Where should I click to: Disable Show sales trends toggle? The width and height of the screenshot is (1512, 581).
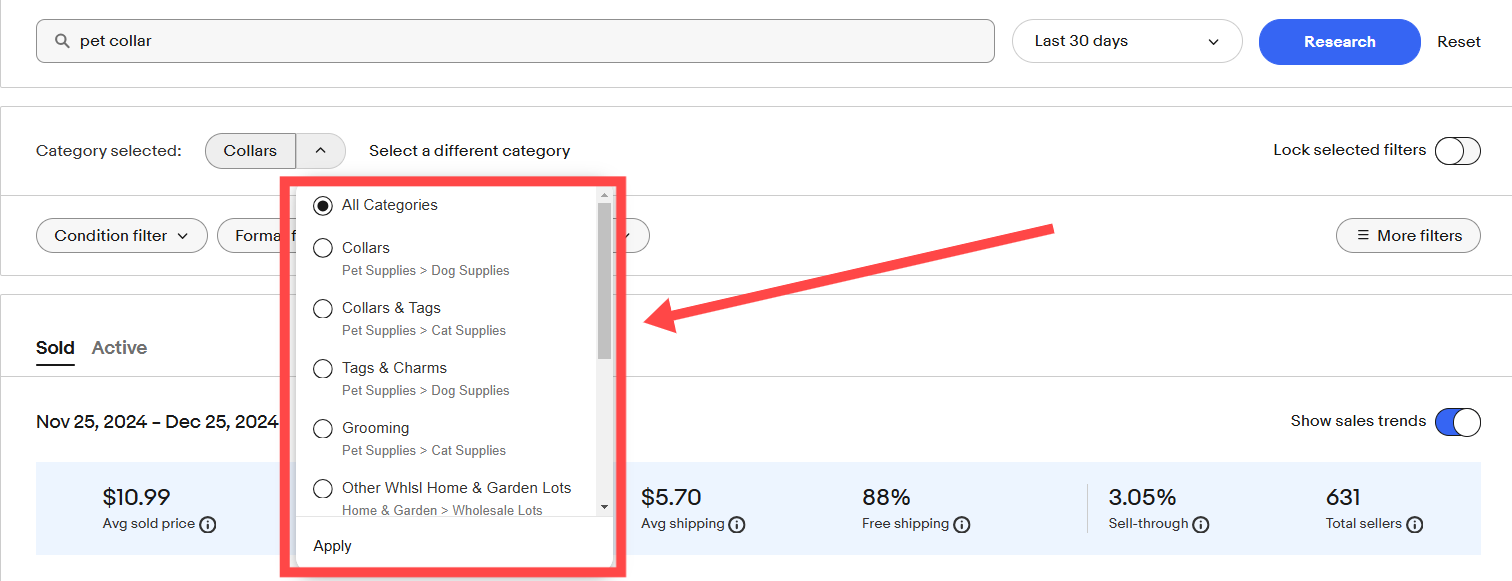1457,422
